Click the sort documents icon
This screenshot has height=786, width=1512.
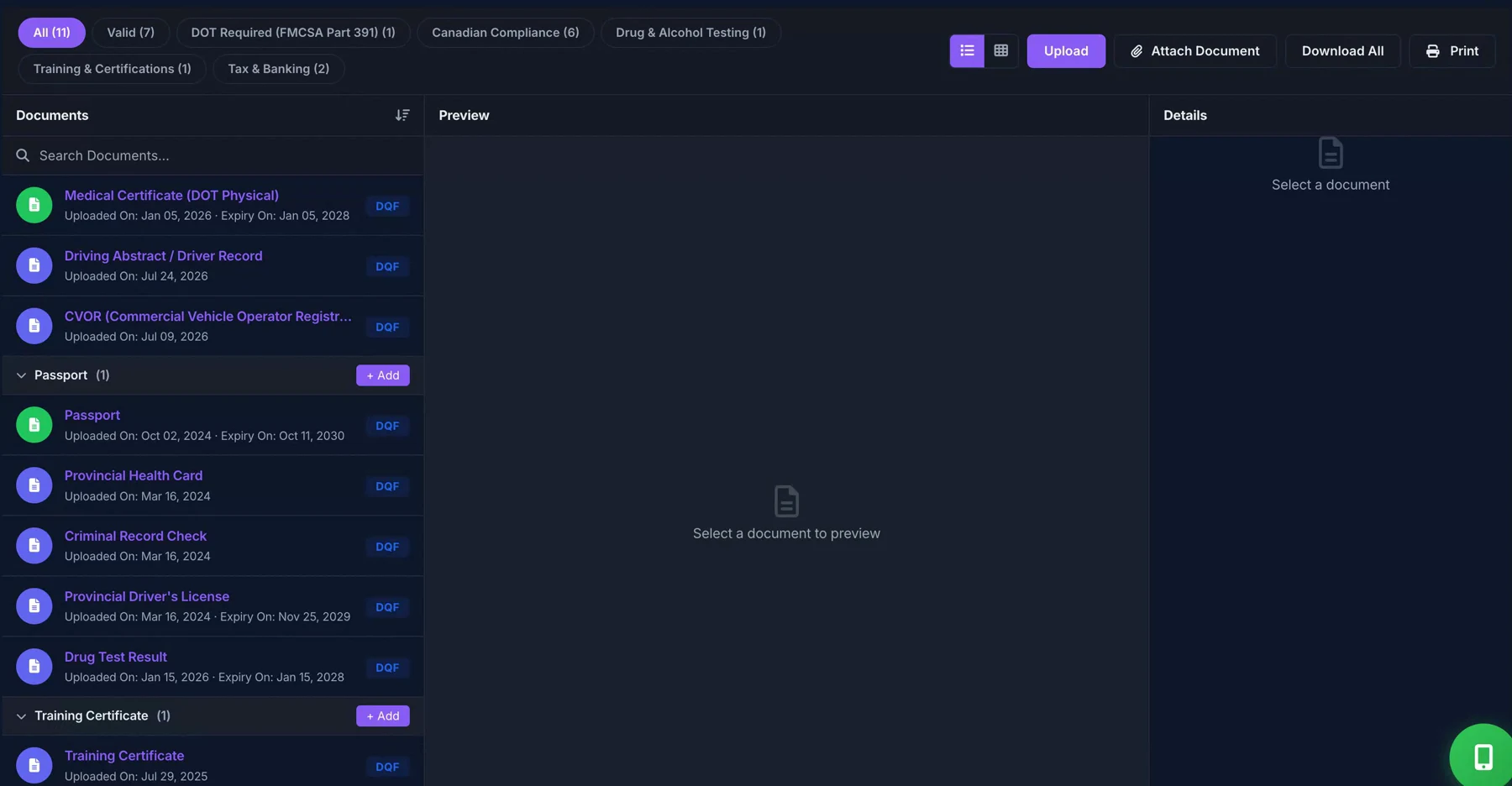click(x=402, y=115)
